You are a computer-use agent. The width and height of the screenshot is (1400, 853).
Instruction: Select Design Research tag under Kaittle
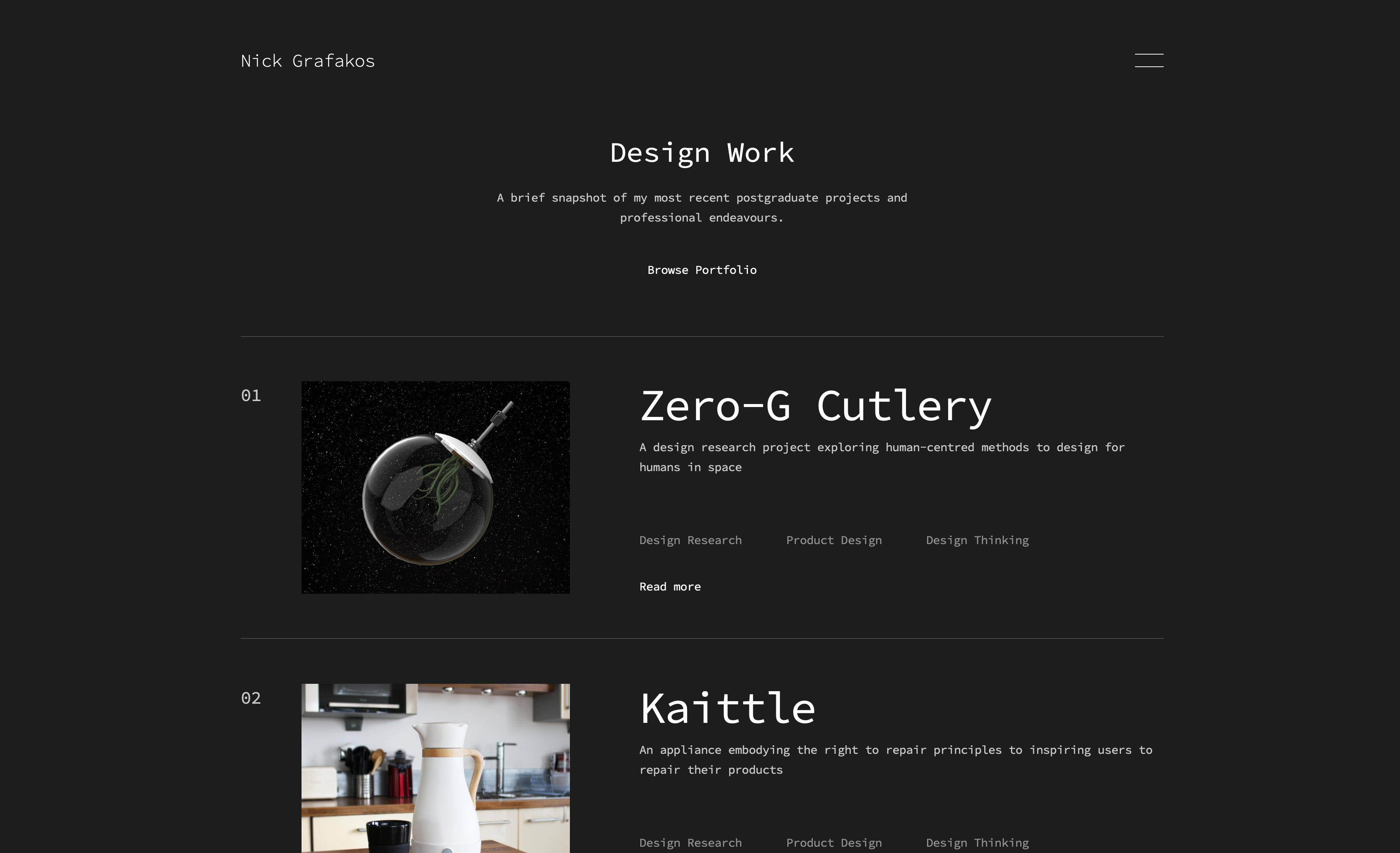point(690,842)
